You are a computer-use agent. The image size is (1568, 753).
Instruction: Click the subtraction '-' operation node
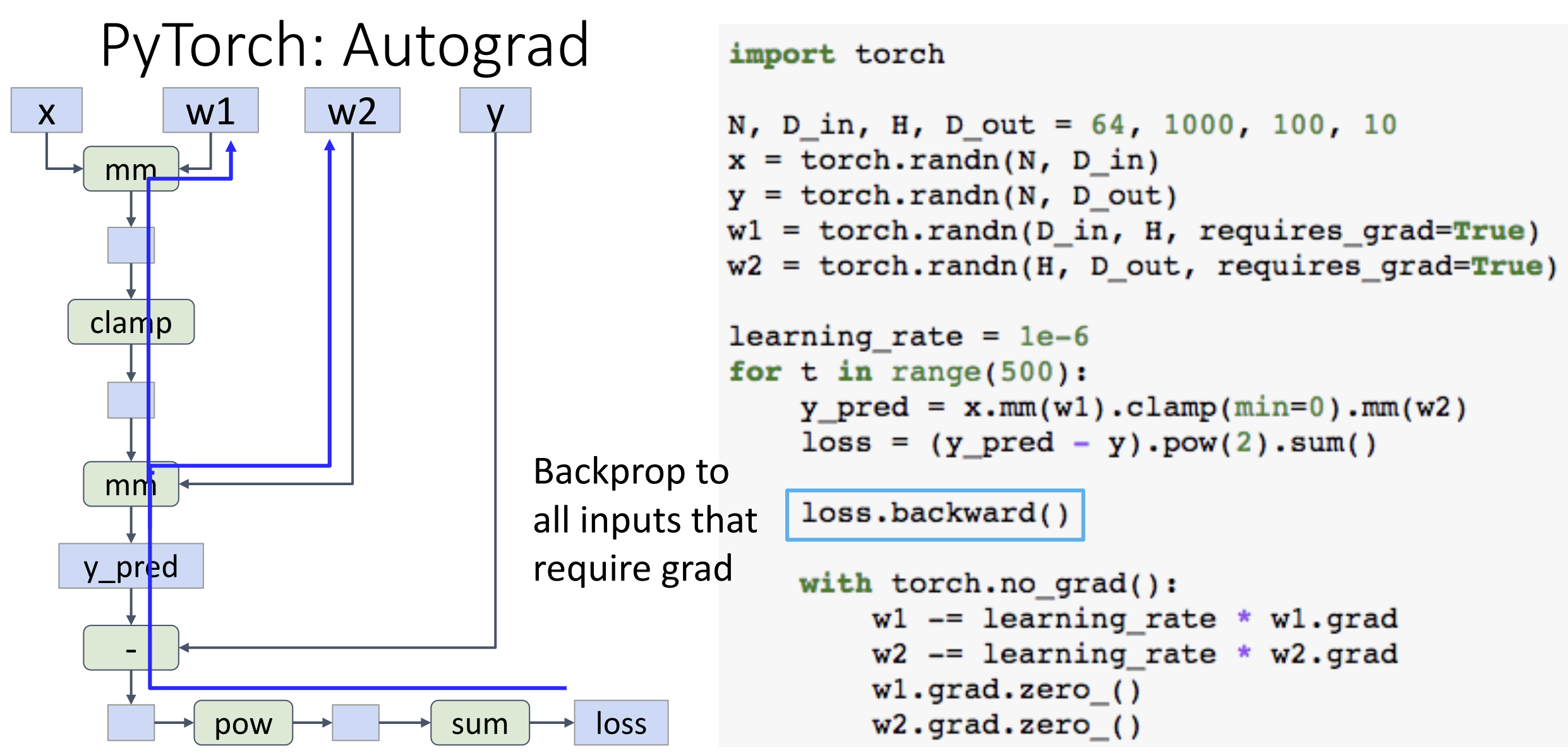131,648
